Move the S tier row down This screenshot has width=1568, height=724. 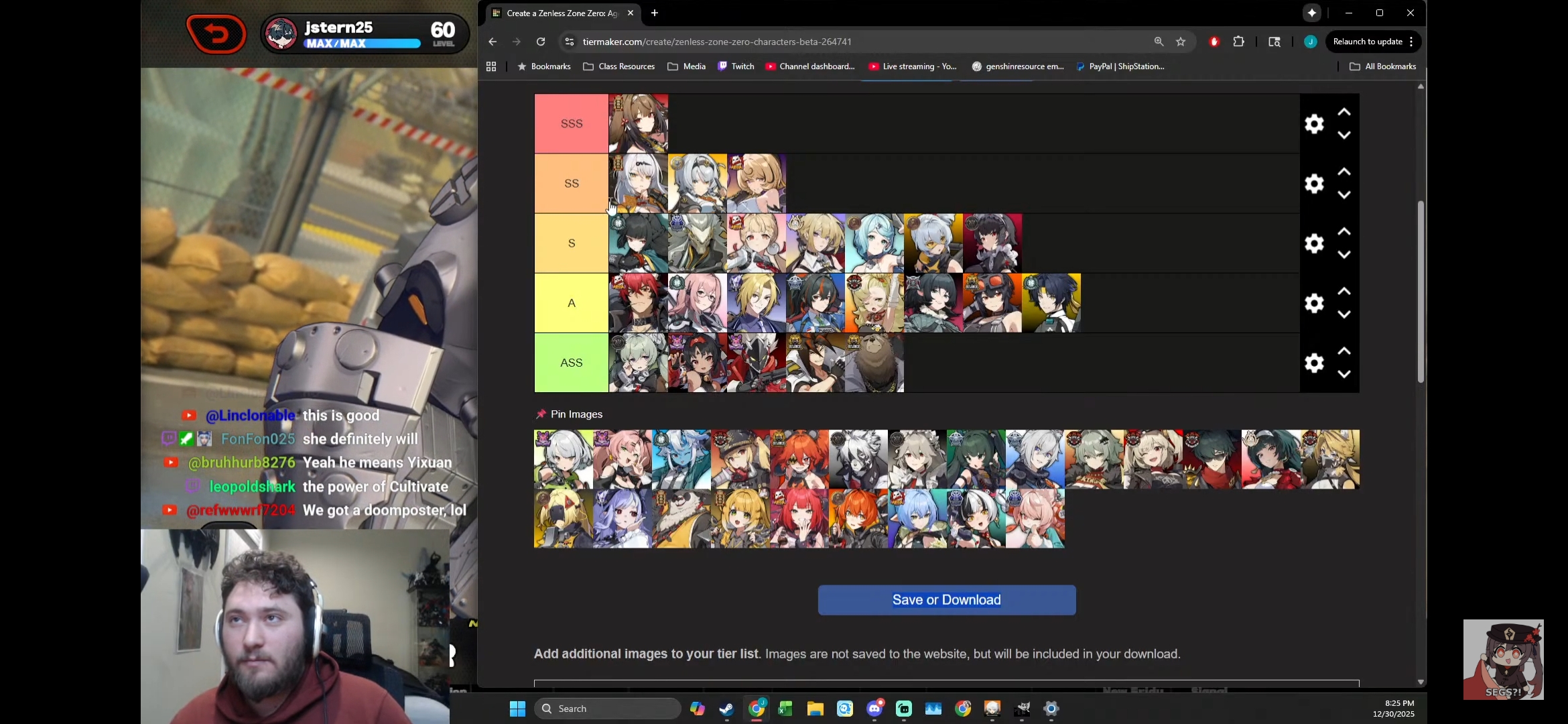click(x=1344, y=255)
